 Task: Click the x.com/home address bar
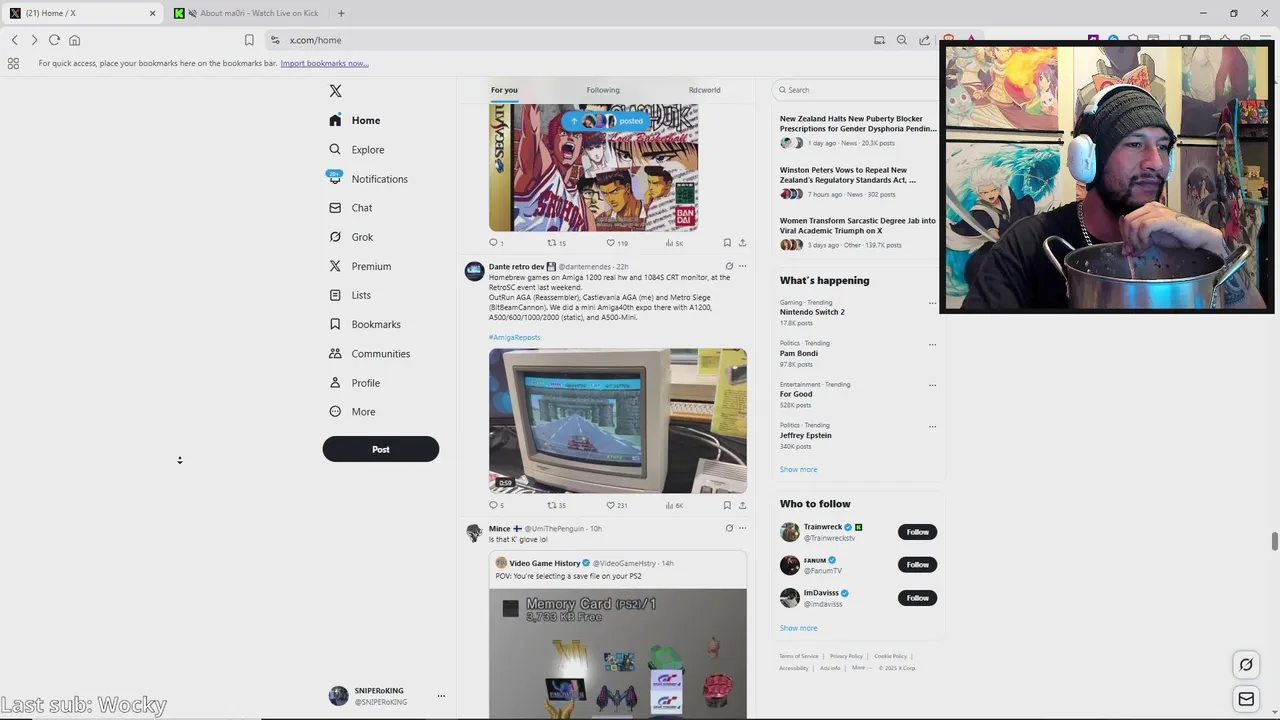[x=565, y=40]
